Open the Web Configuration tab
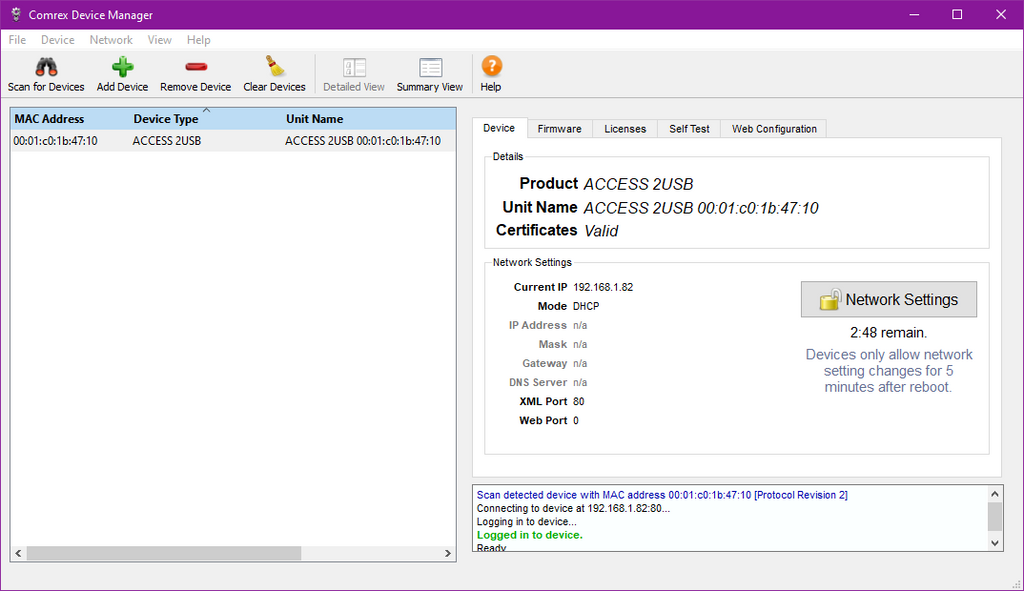Image resolution: width=1024 pixels, height=591 pixels. click(x=774, y=129)
